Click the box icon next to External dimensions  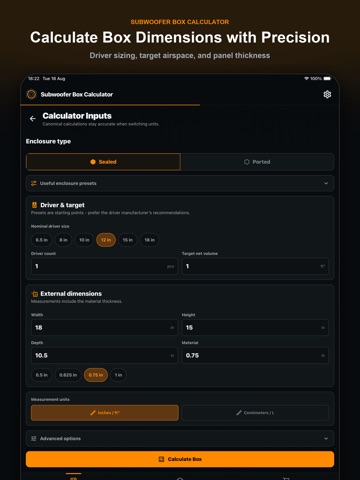click(35, 294)
